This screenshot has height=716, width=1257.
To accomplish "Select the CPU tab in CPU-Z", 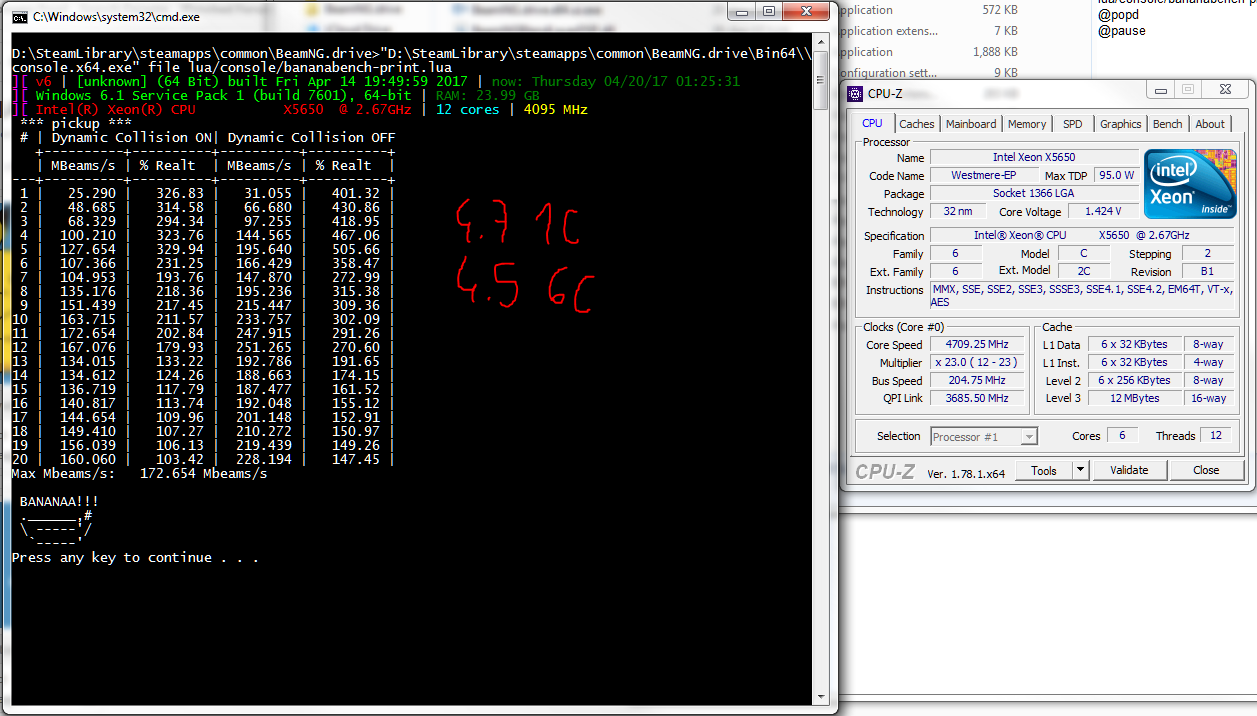I will coord(872,123).
